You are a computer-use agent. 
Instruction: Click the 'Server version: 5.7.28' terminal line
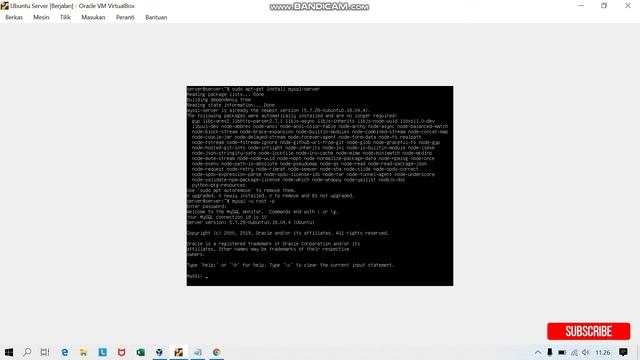pos(251,222)
